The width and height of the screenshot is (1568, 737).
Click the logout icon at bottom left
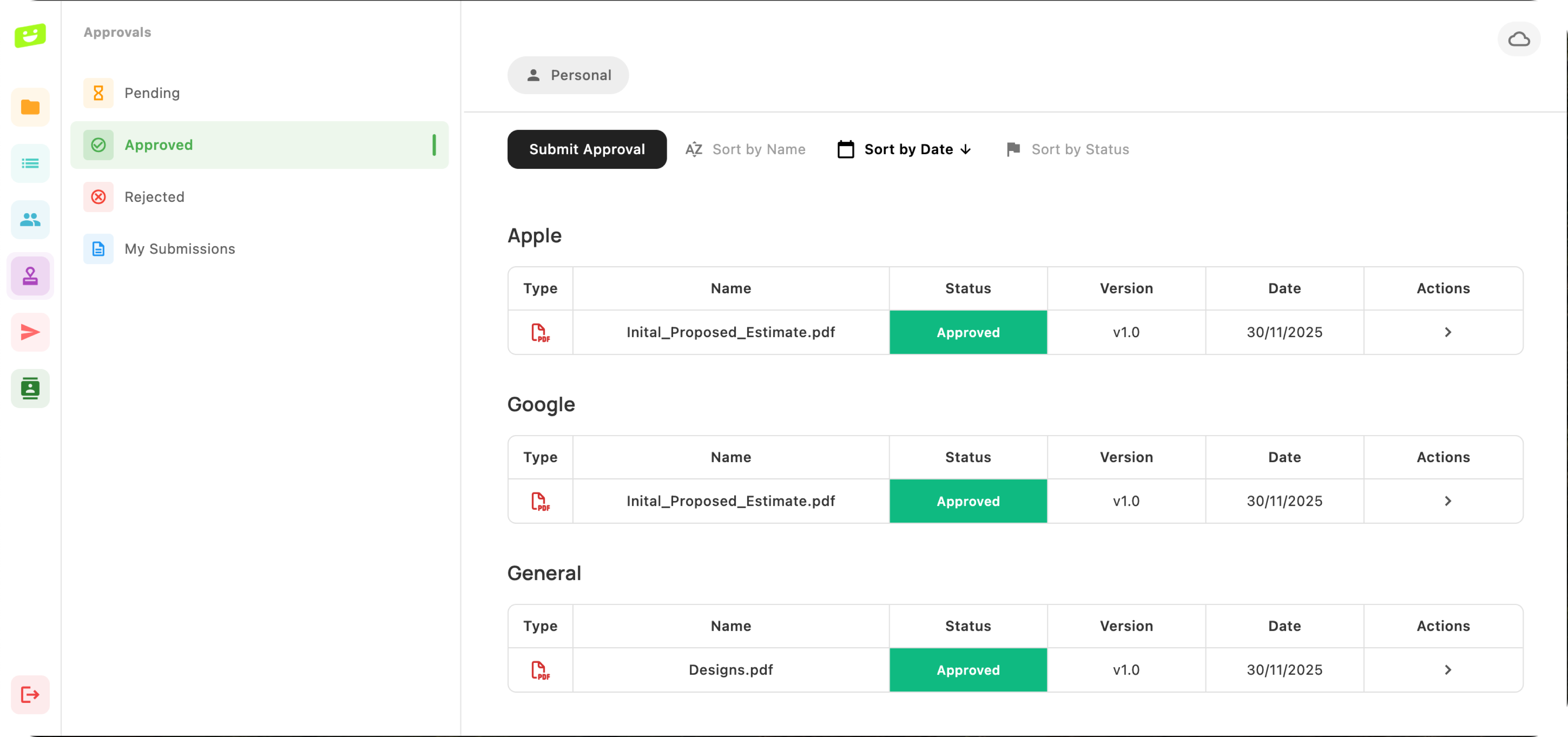click(x=30, y=694)
